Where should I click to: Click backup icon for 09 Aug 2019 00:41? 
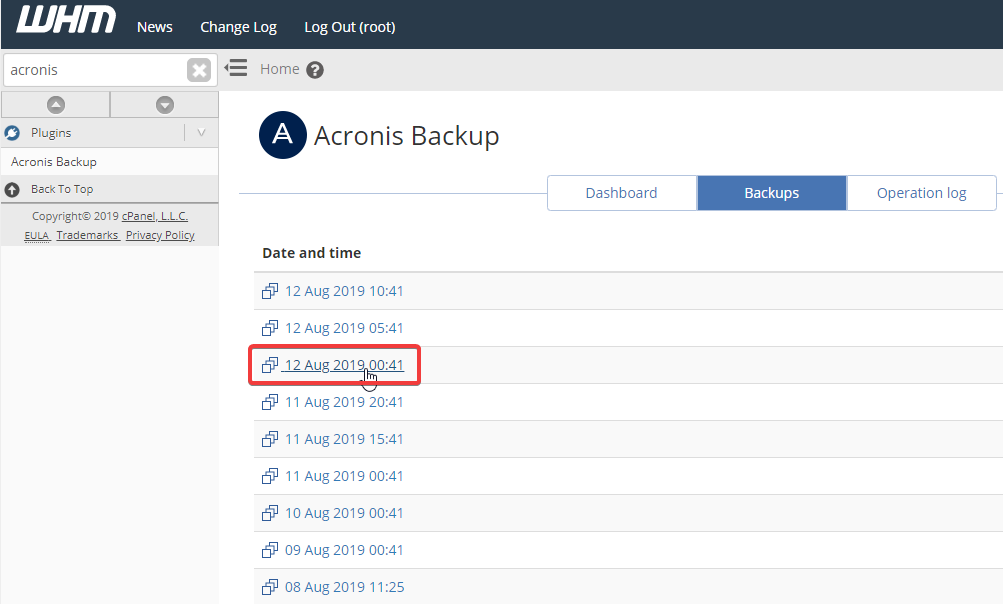tap(270, 550)
